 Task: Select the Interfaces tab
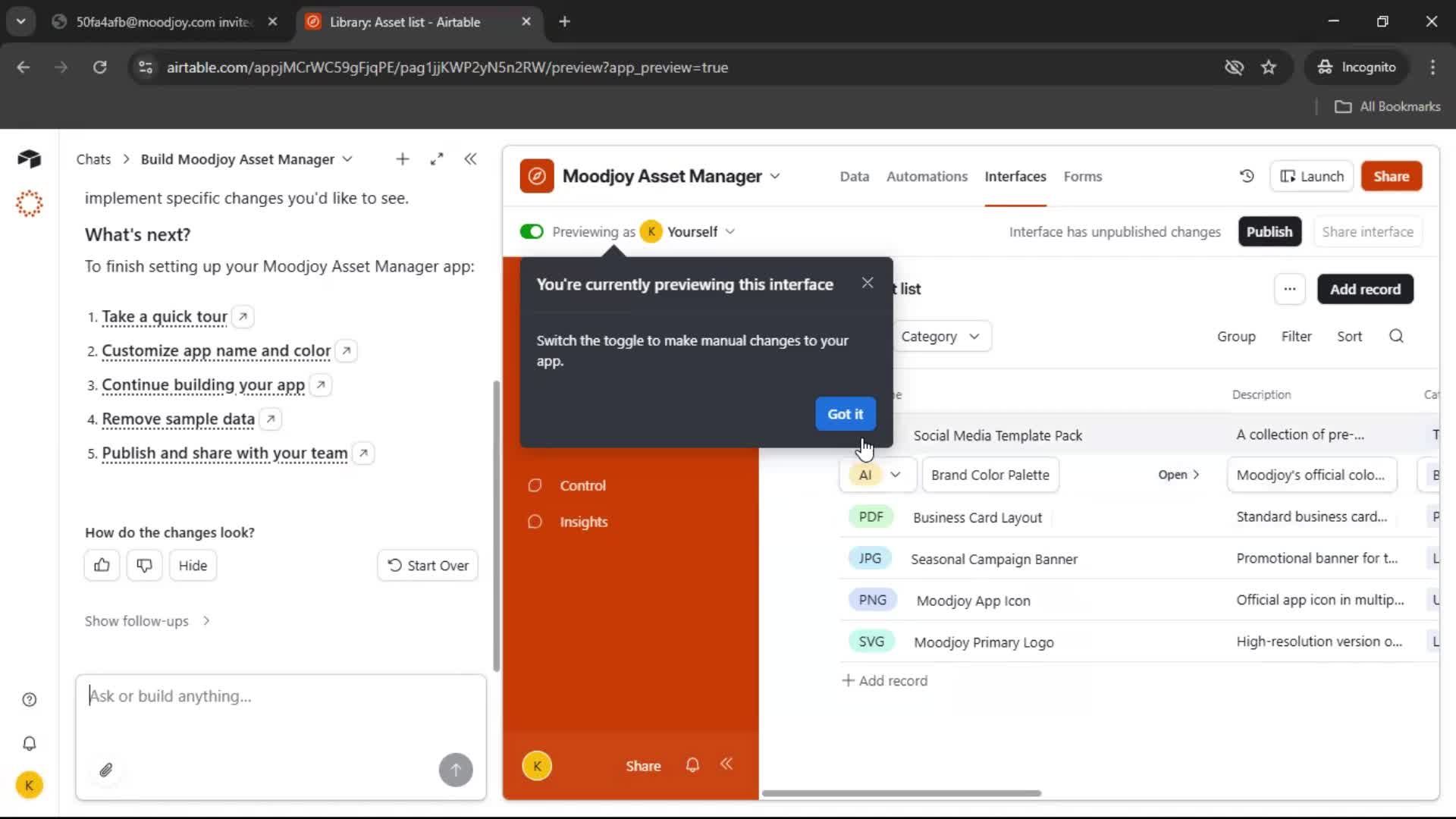[x=1015, y=176]
